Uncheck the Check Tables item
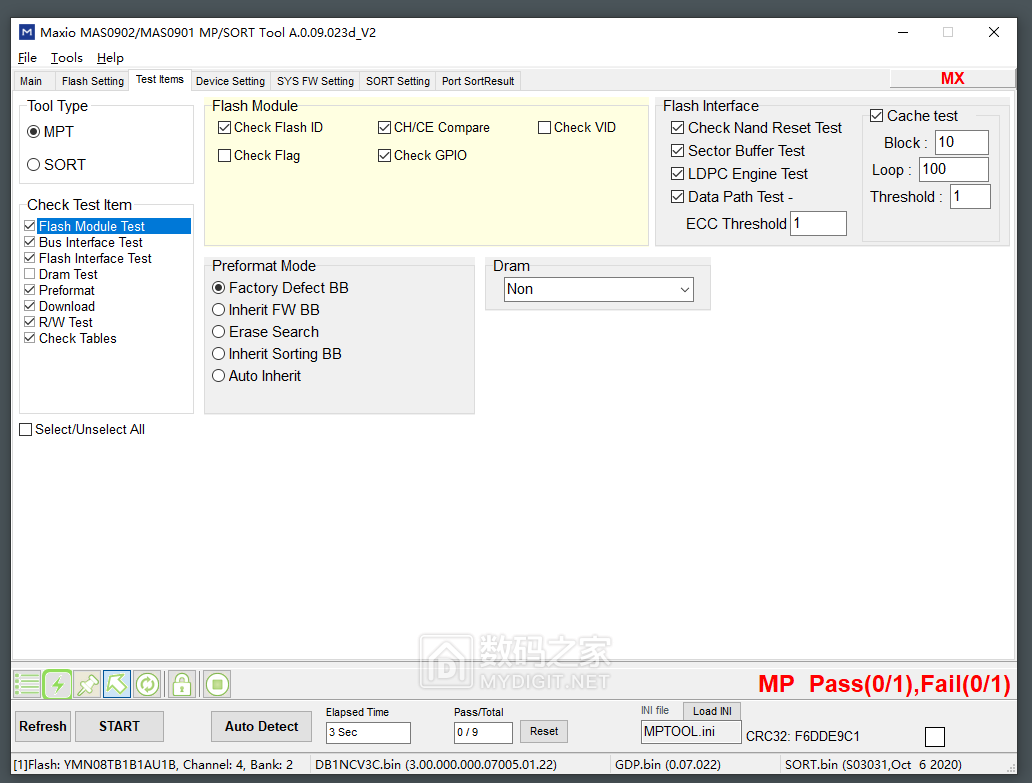The image size is (1032, 783). (30, 338)
